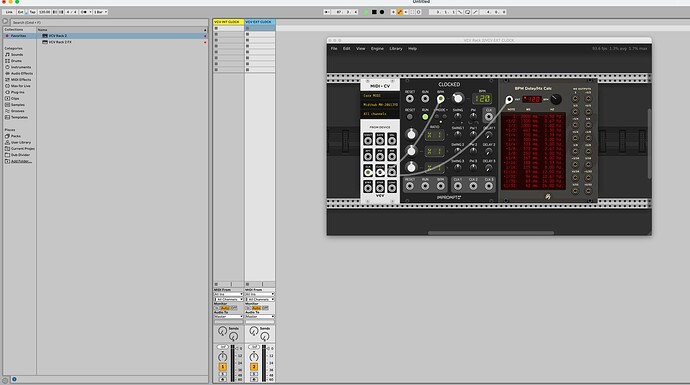Open the Clips category in browser
The image size is (690, 385).
tap(15, 99)
